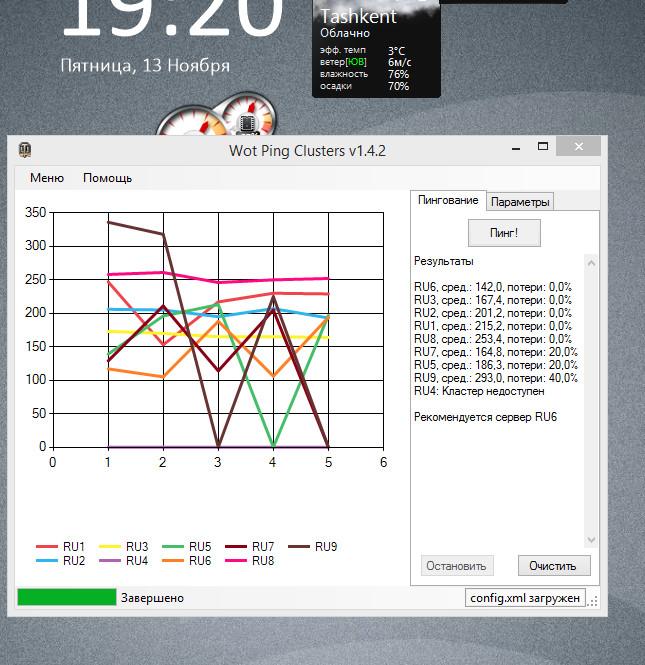Click results scrollbar down arrow
Image resolution: width=645 pixels, height=665 pixels.
pos(591,540)
